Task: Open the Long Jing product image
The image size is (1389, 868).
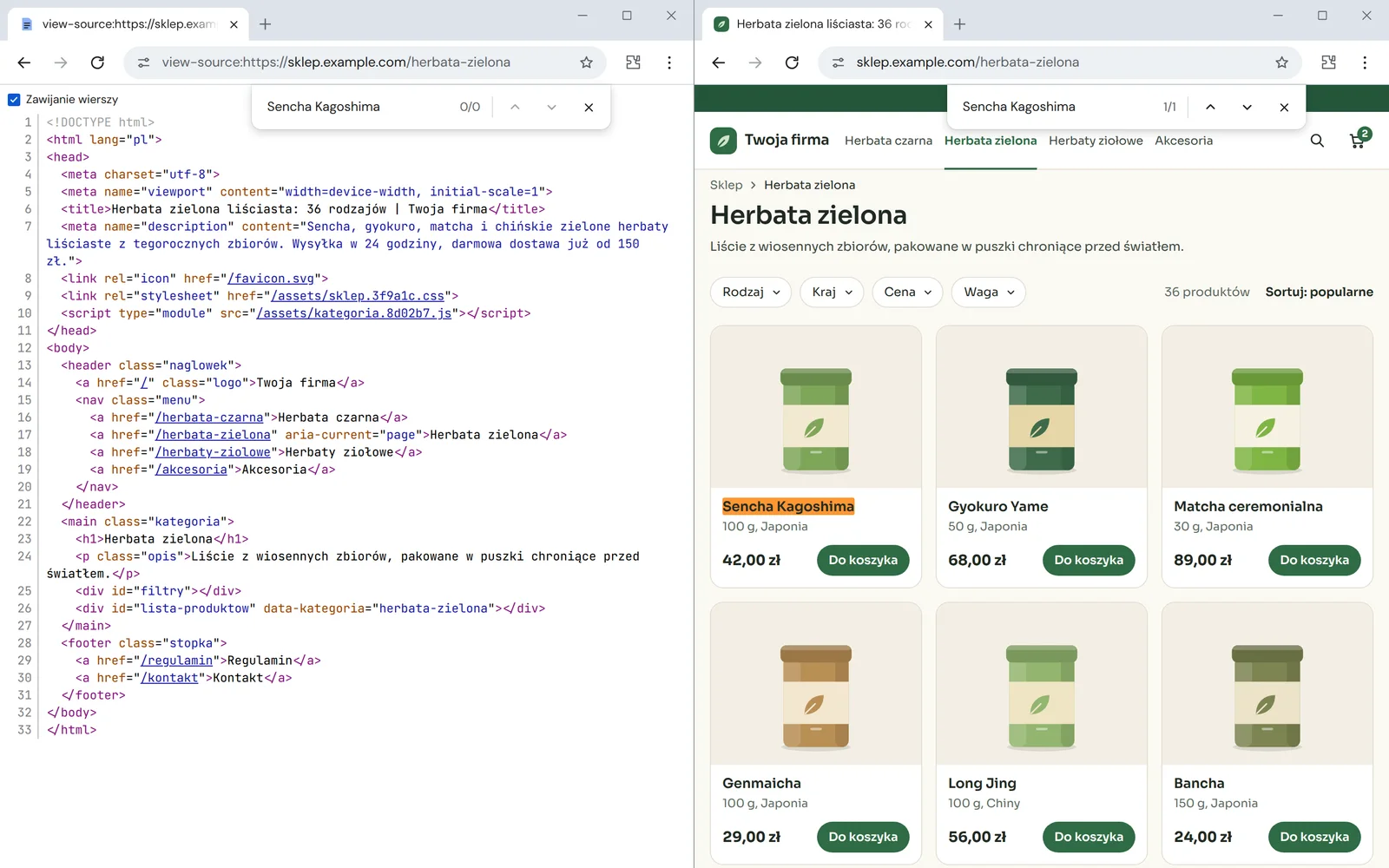Action: click(x=1042, y=684)
